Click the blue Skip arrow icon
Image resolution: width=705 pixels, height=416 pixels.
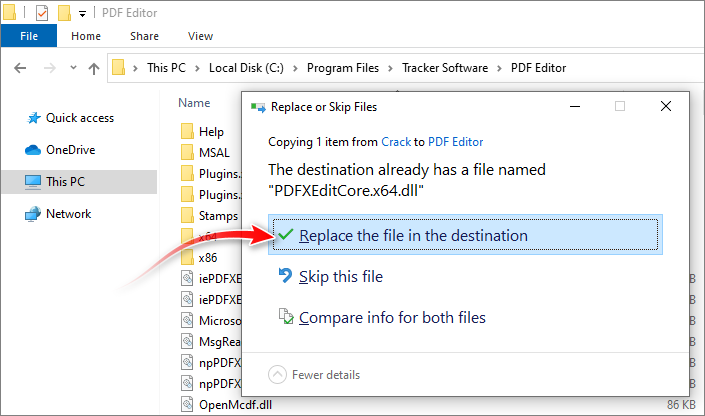[285, 275]
